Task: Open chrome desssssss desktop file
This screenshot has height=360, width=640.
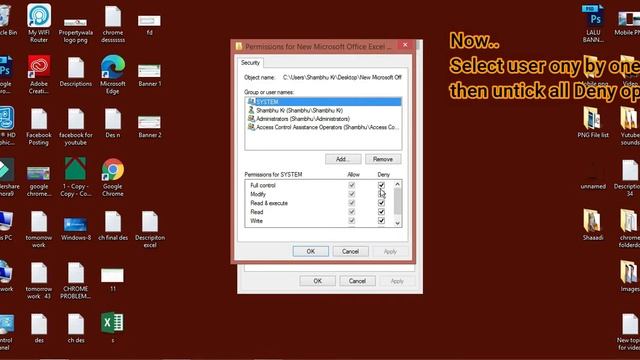Action: (x=113, y=24)
